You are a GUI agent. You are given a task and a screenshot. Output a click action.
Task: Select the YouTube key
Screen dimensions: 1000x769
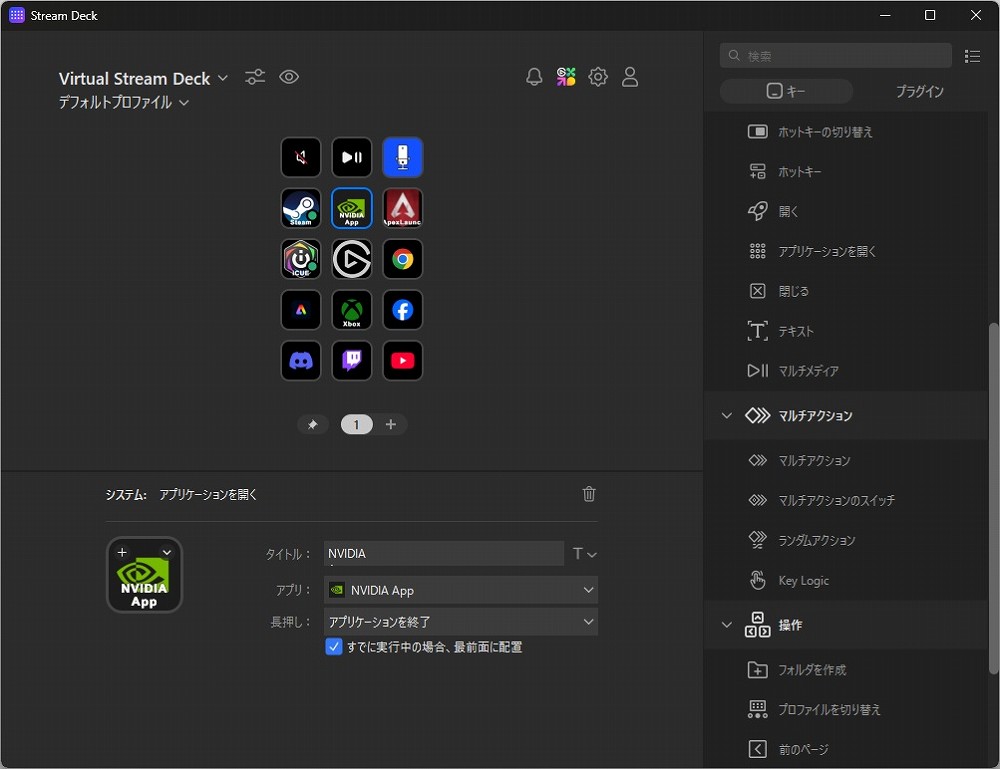pyautogui.click(x=402, y=361)
